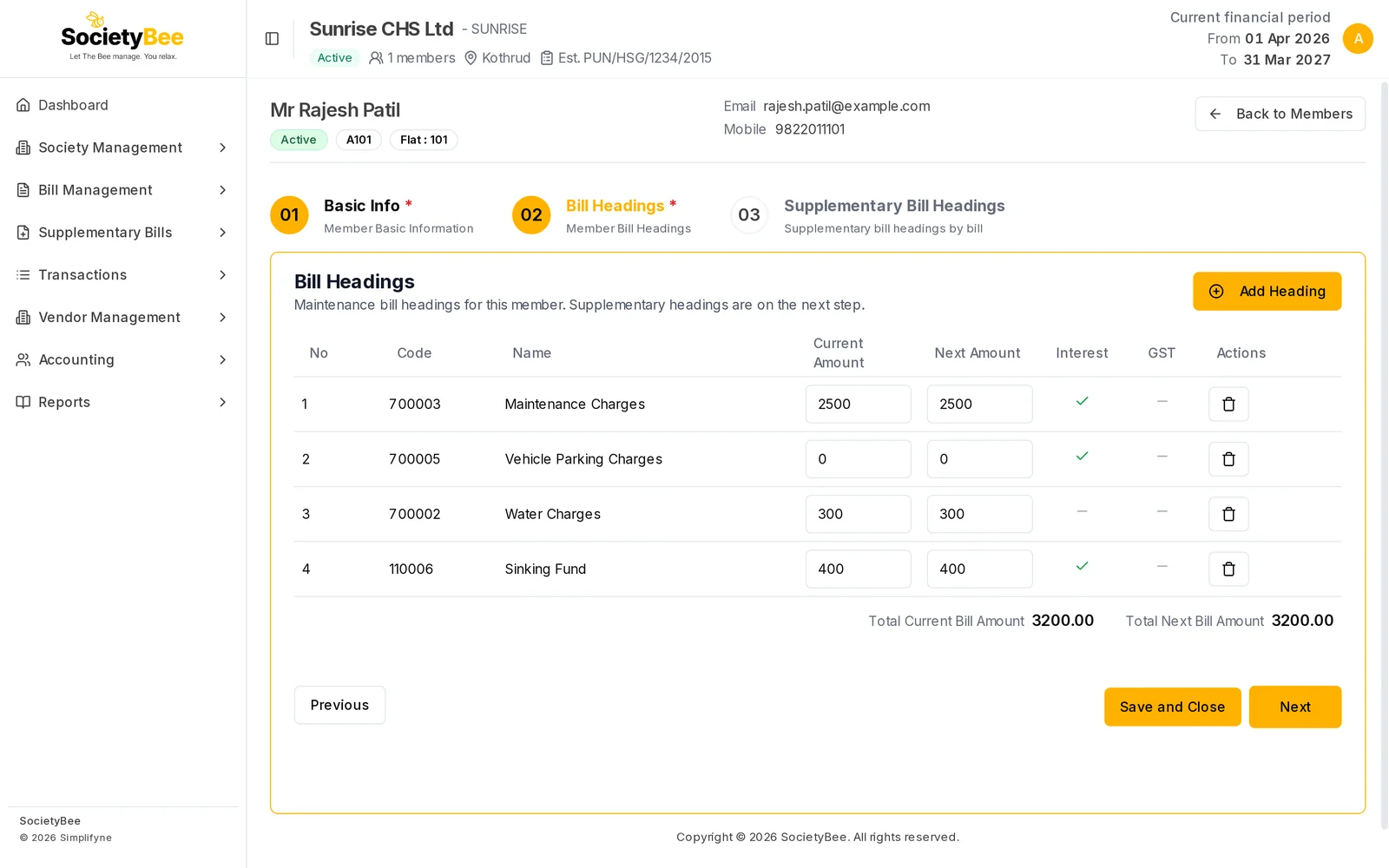The image size is (1389, 868).
Task: Toggle GST for Sinking Fund row
Action: (1162, 566)
